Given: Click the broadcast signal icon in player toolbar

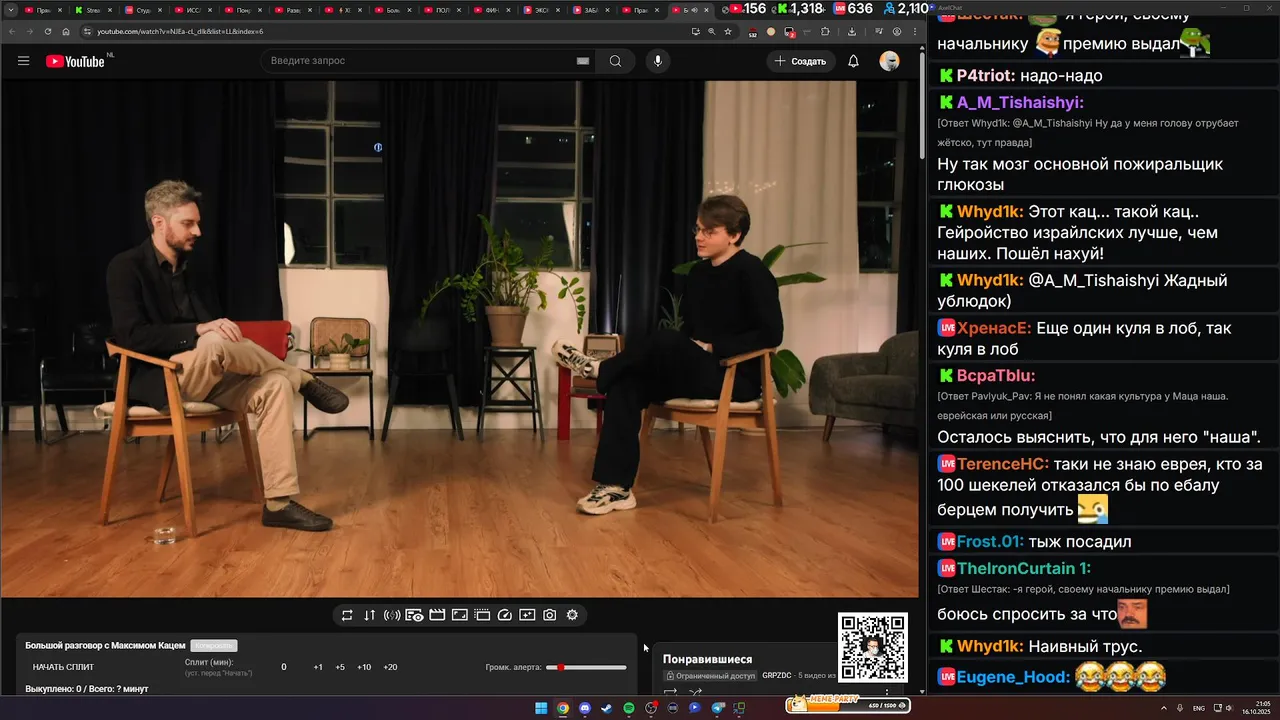Looking at the screenshot, I should click(392, 615).
